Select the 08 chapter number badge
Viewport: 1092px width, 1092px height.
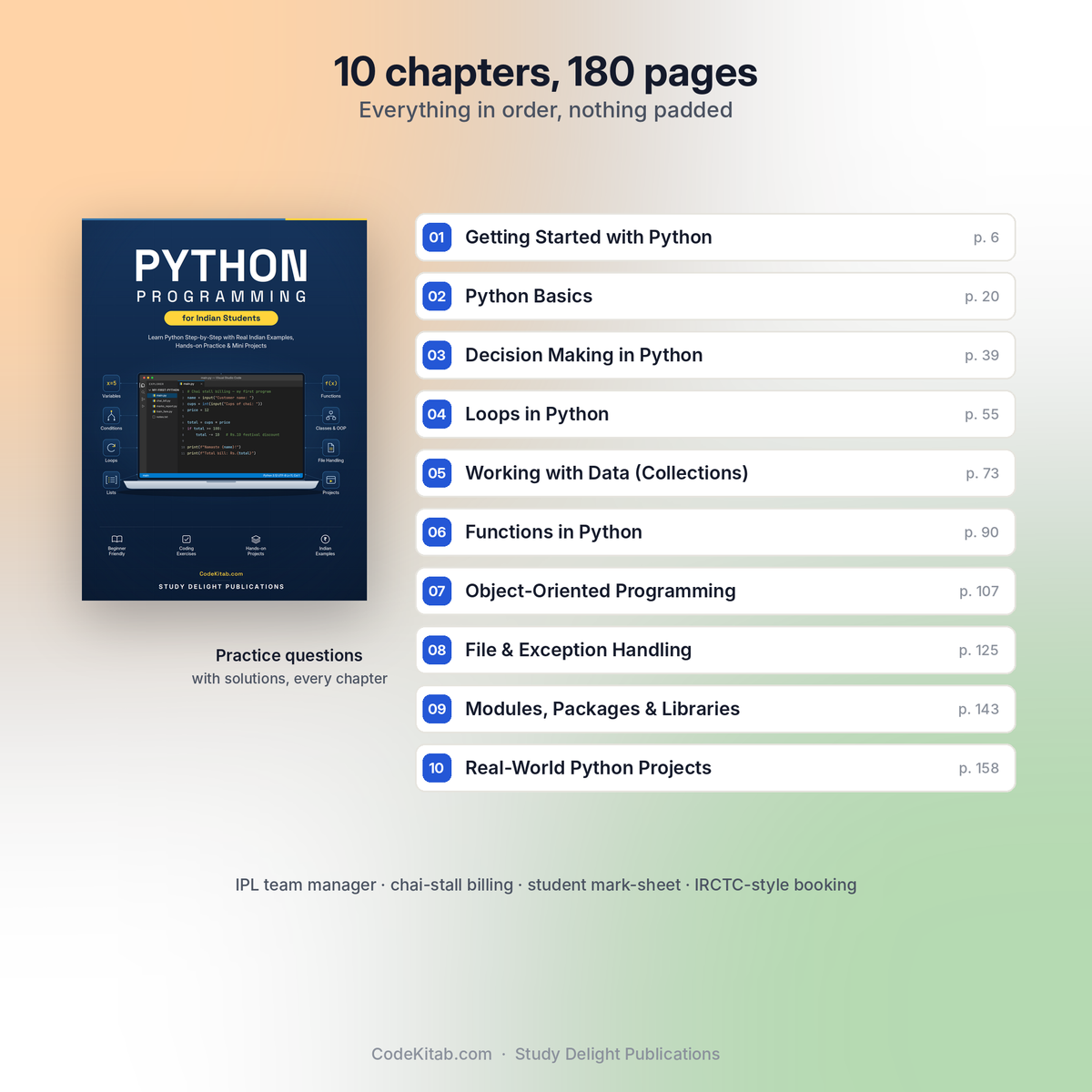437,650
